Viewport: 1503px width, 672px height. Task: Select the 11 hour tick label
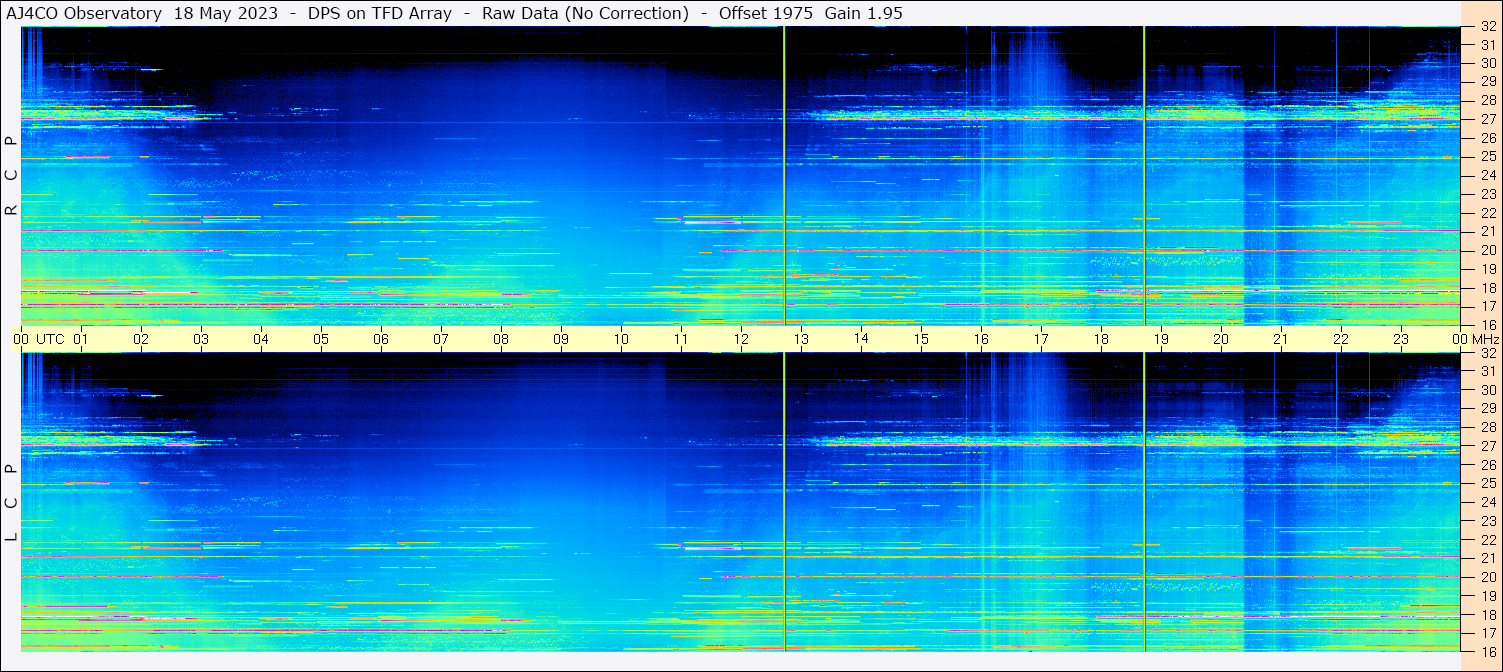(x=681, y=339)
